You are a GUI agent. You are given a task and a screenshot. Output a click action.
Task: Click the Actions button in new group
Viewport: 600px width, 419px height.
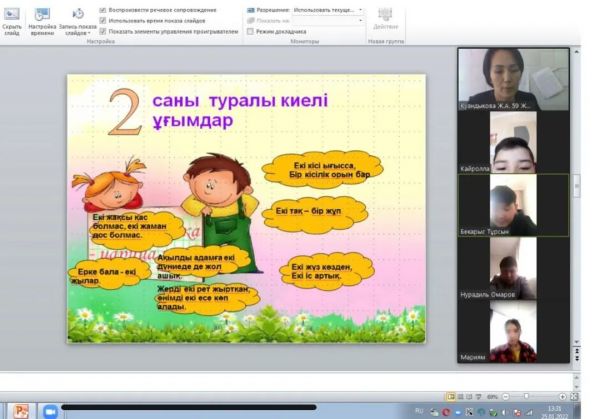point(385,18)
